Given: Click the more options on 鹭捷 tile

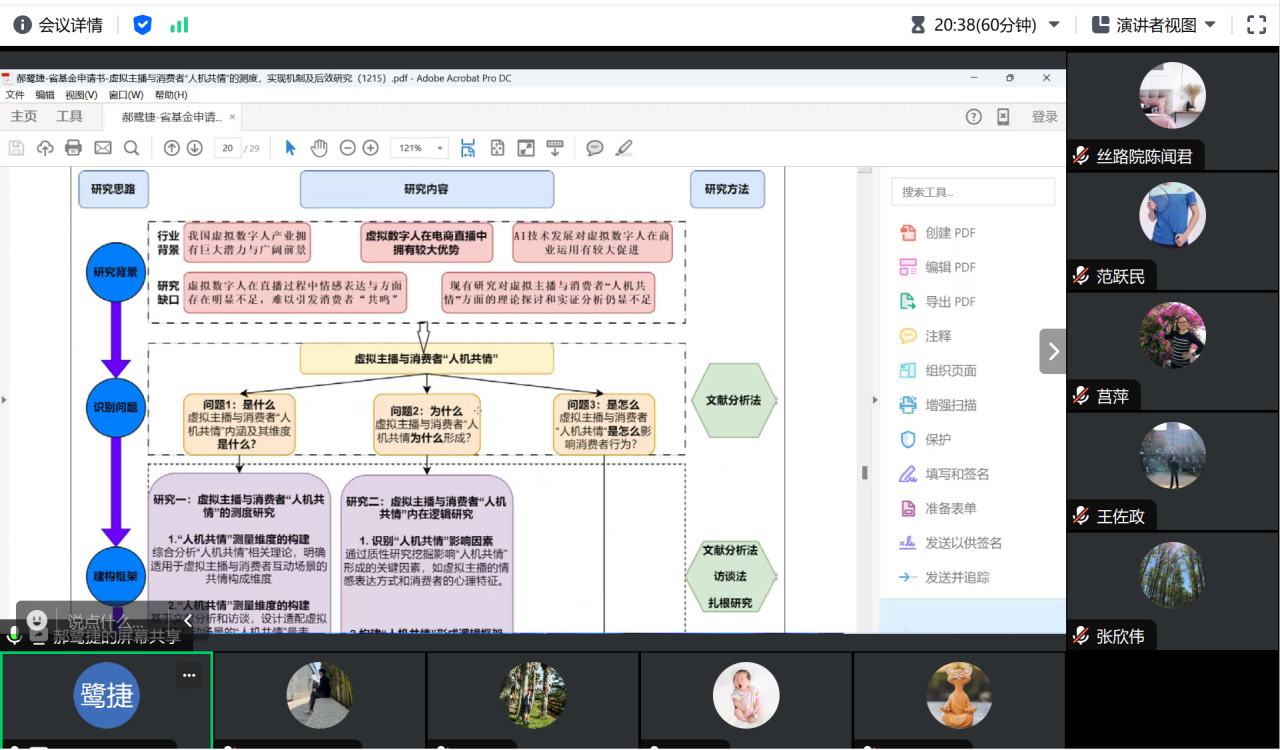Looking at the screenshot, I should click(x=189, y=676).
